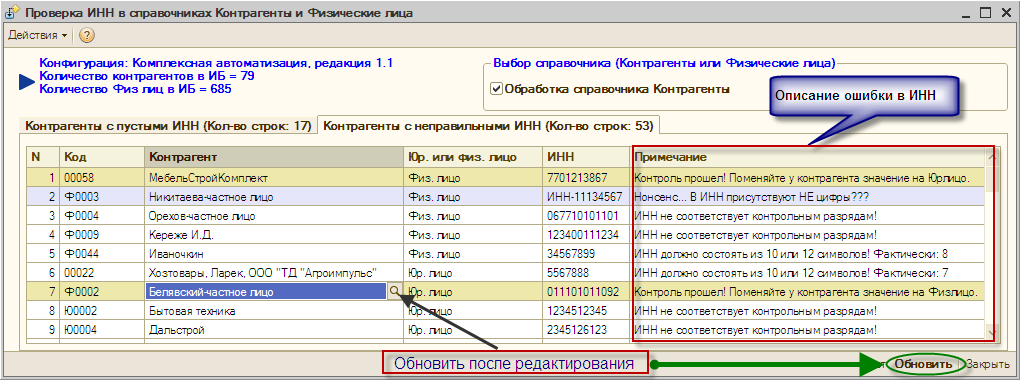Select the Орехов-частное лицо cell
The height and width of the screenshot is (380, 1020).
[x=274, y=215]
